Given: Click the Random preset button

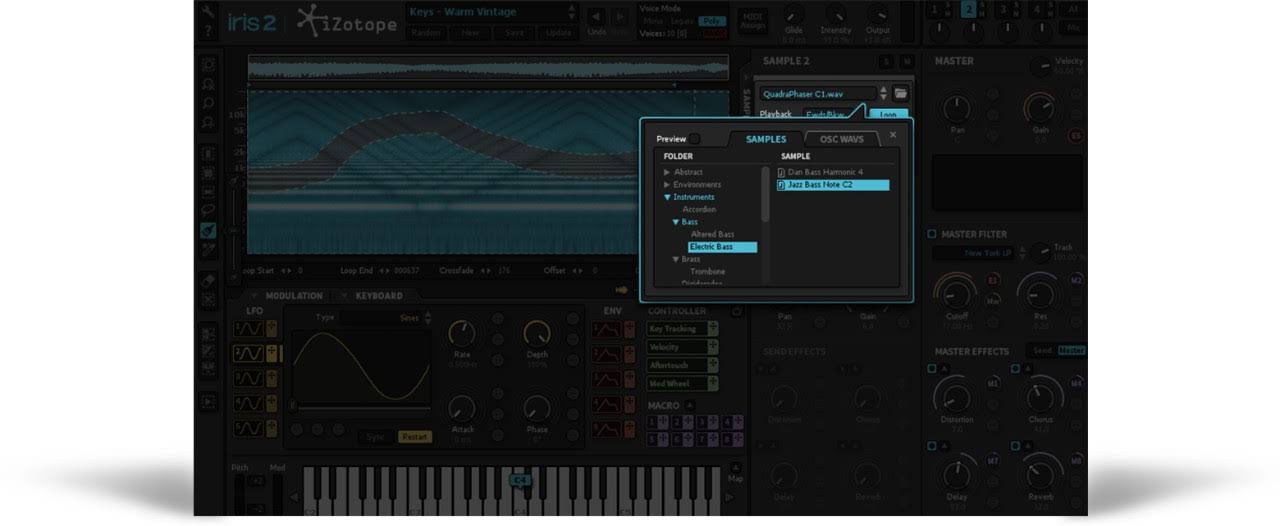Looking at the screenshot, I should 427,32.
